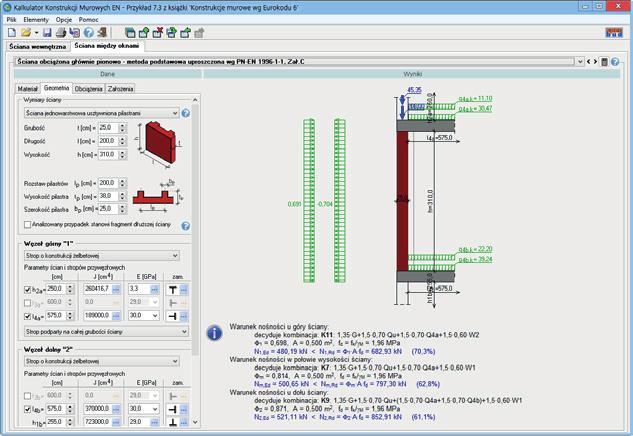Toggle the h2a wall parameter checkbox
633x436 pixels.
coord(27,289)
